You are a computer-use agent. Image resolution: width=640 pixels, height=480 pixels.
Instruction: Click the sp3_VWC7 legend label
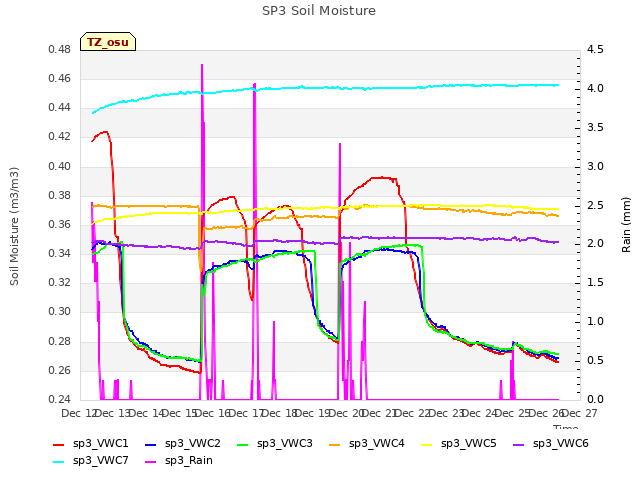[100, 460]
